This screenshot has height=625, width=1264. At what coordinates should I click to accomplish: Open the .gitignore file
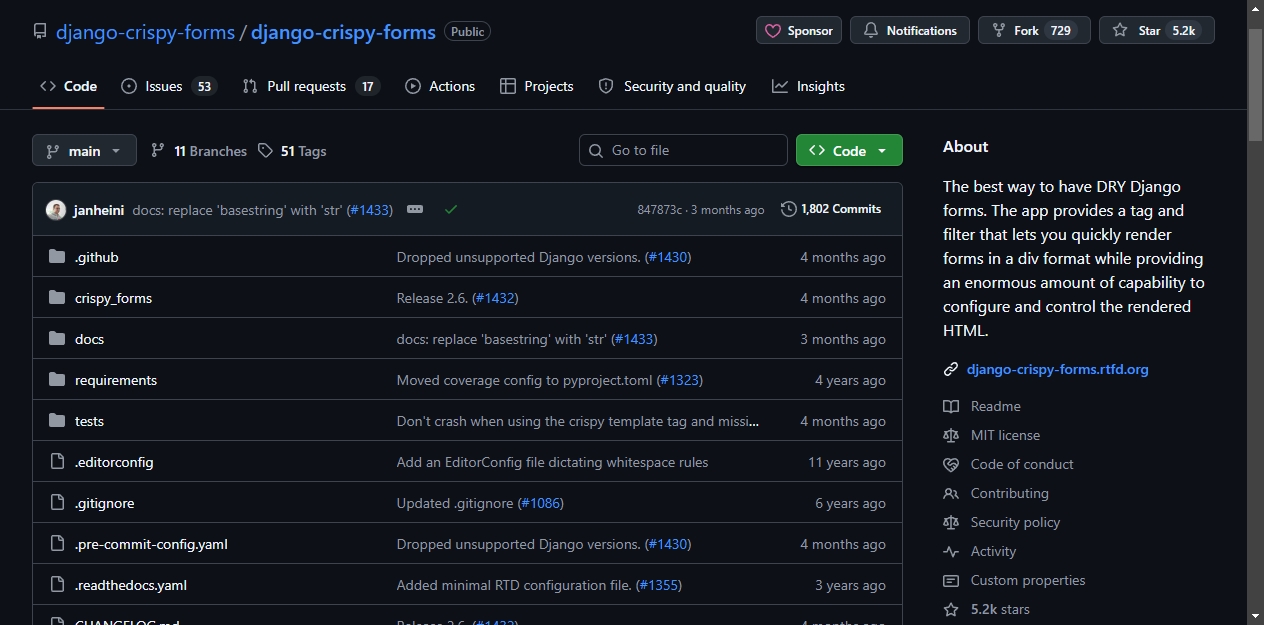point(104,503)
